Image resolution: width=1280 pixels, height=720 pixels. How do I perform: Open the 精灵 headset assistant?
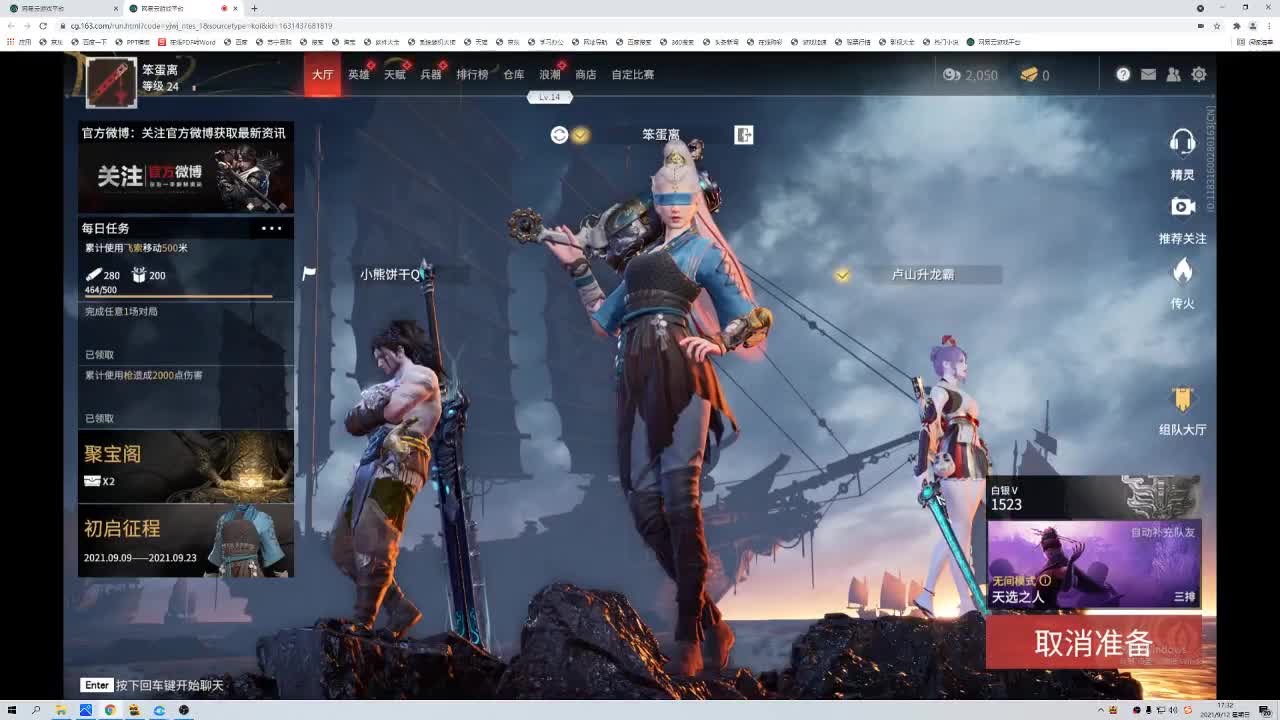point(1182,143)
